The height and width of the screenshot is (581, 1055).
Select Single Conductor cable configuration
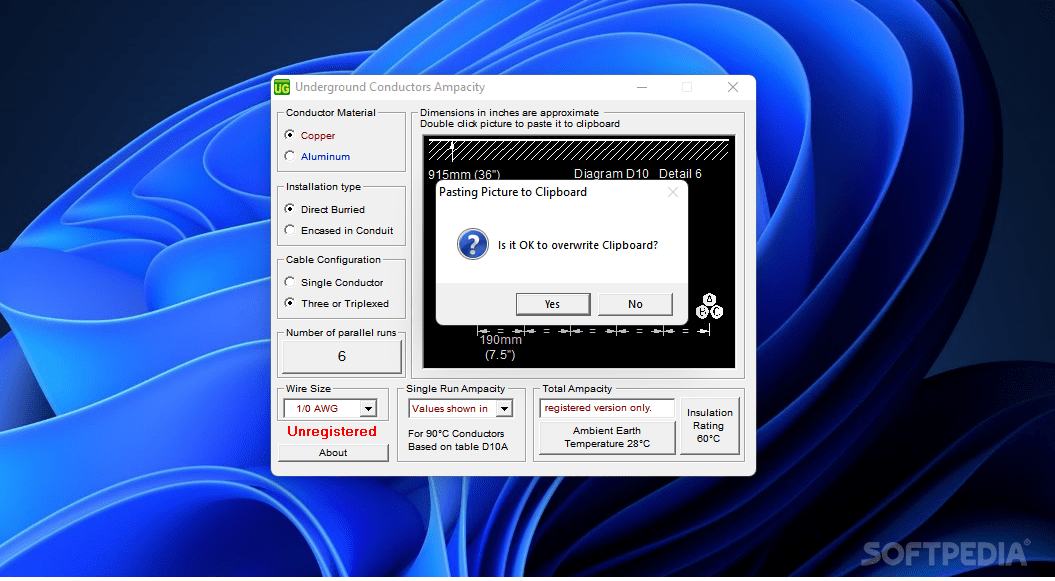coord(289,282)
